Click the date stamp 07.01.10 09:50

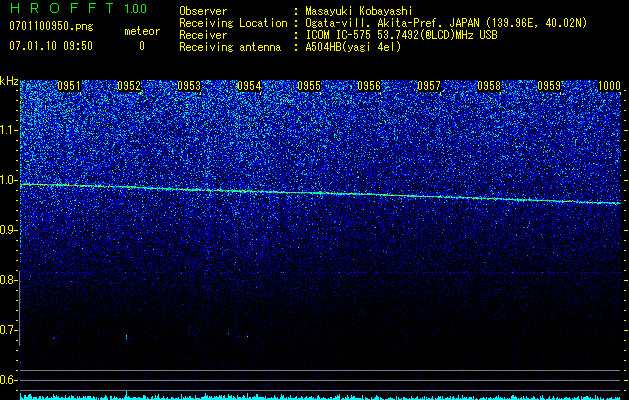pyautogui.click(x=51, y=46)
